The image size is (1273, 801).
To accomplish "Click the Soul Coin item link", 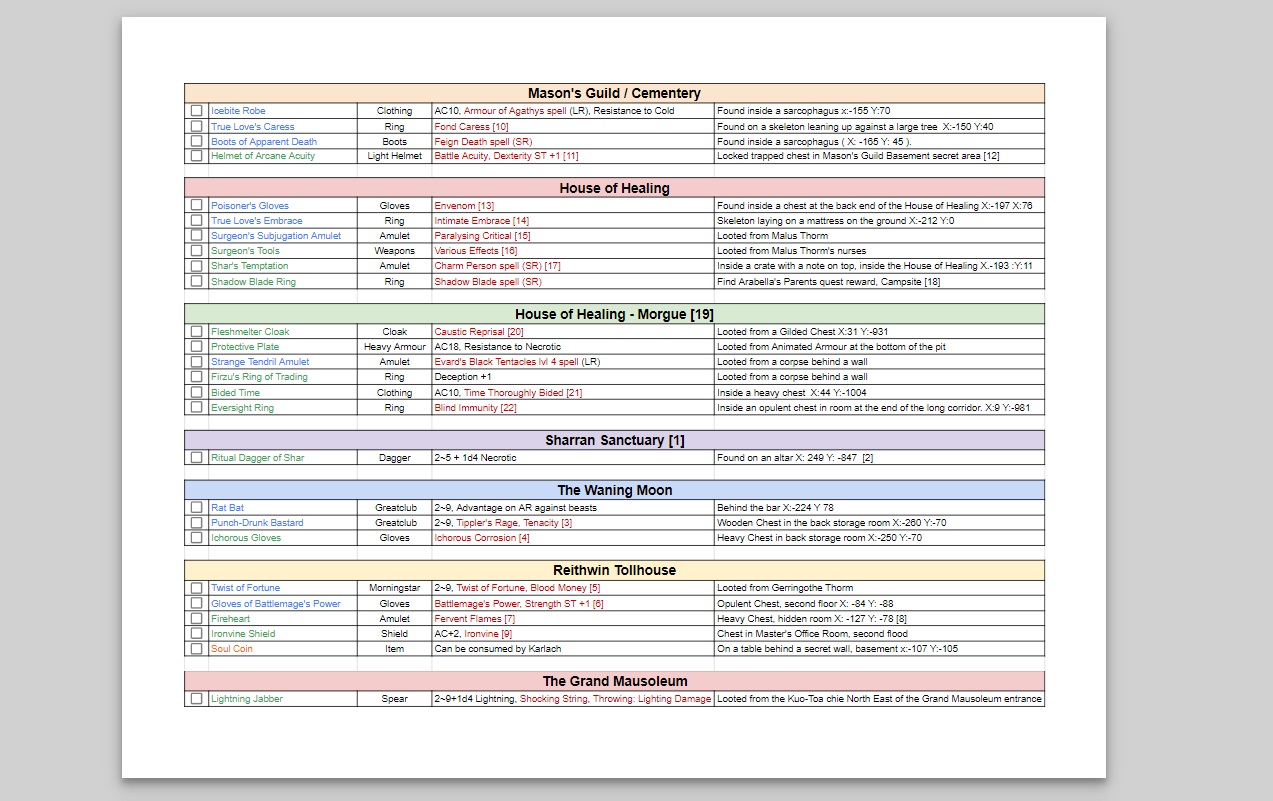I will click(x=232, y=649).
